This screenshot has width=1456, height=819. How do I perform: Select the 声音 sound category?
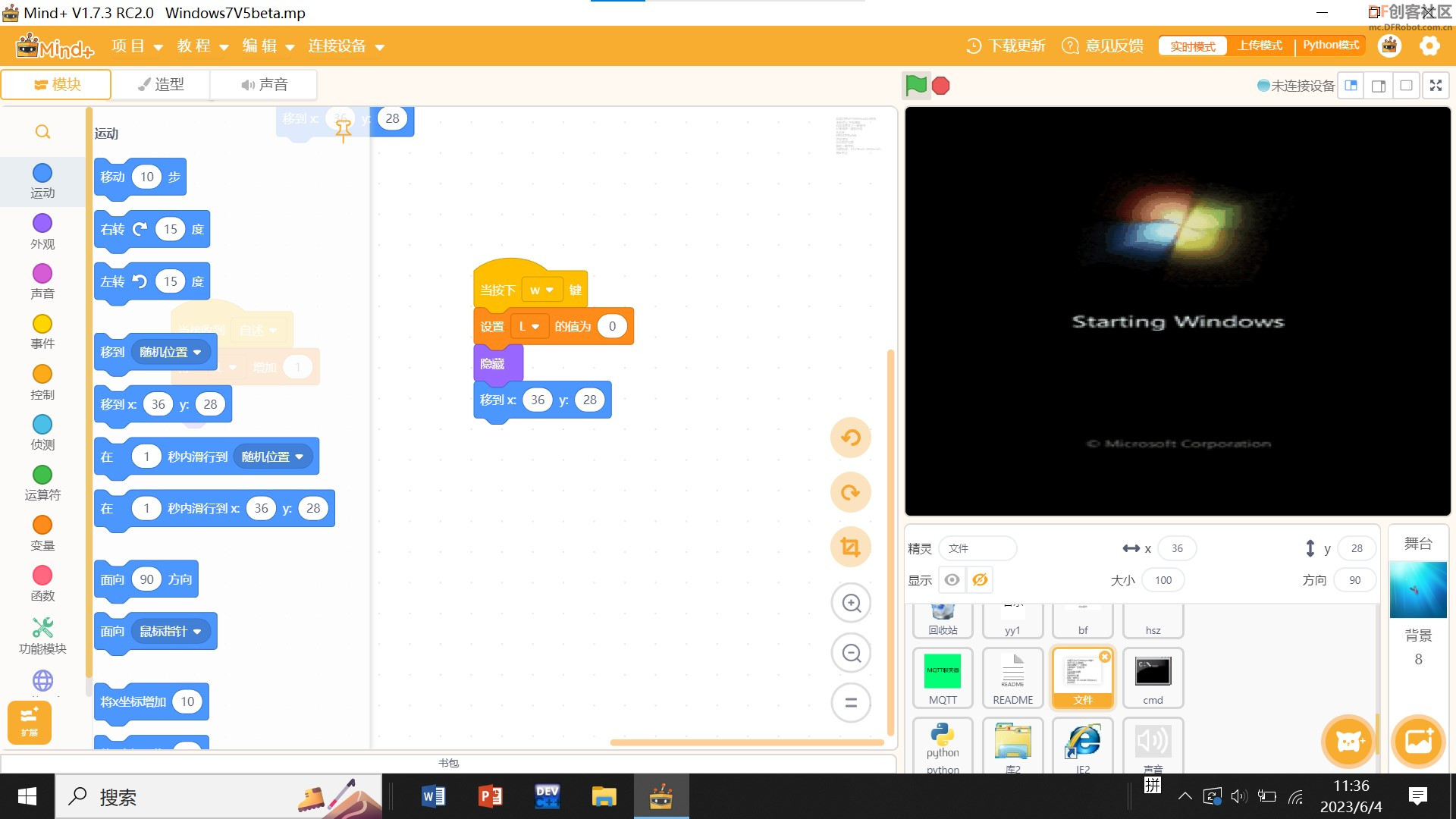point(42,282)
